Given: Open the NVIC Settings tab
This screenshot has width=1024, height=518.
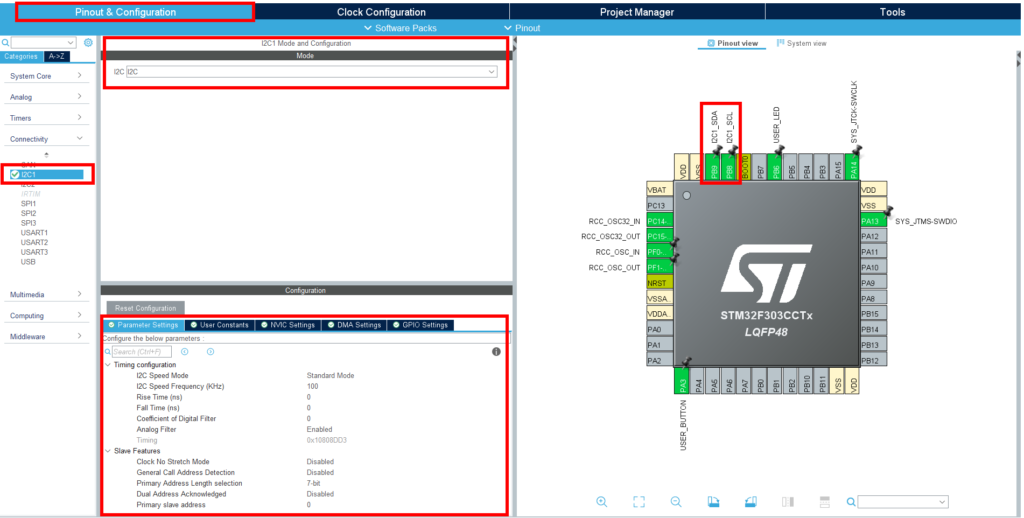Looking at the screenshot, I should tap(289, 325).
